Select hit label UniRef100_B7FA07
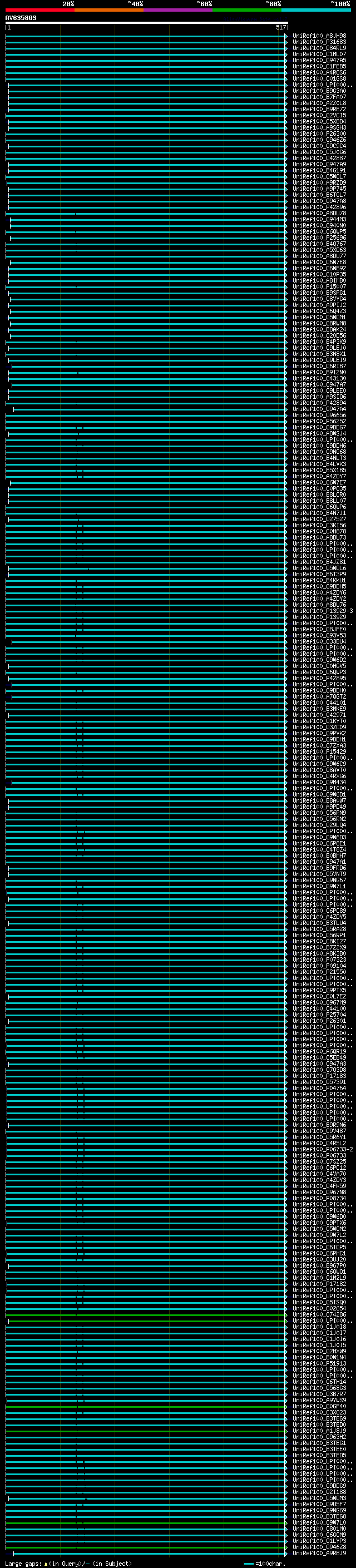 (x=319, y=97)
